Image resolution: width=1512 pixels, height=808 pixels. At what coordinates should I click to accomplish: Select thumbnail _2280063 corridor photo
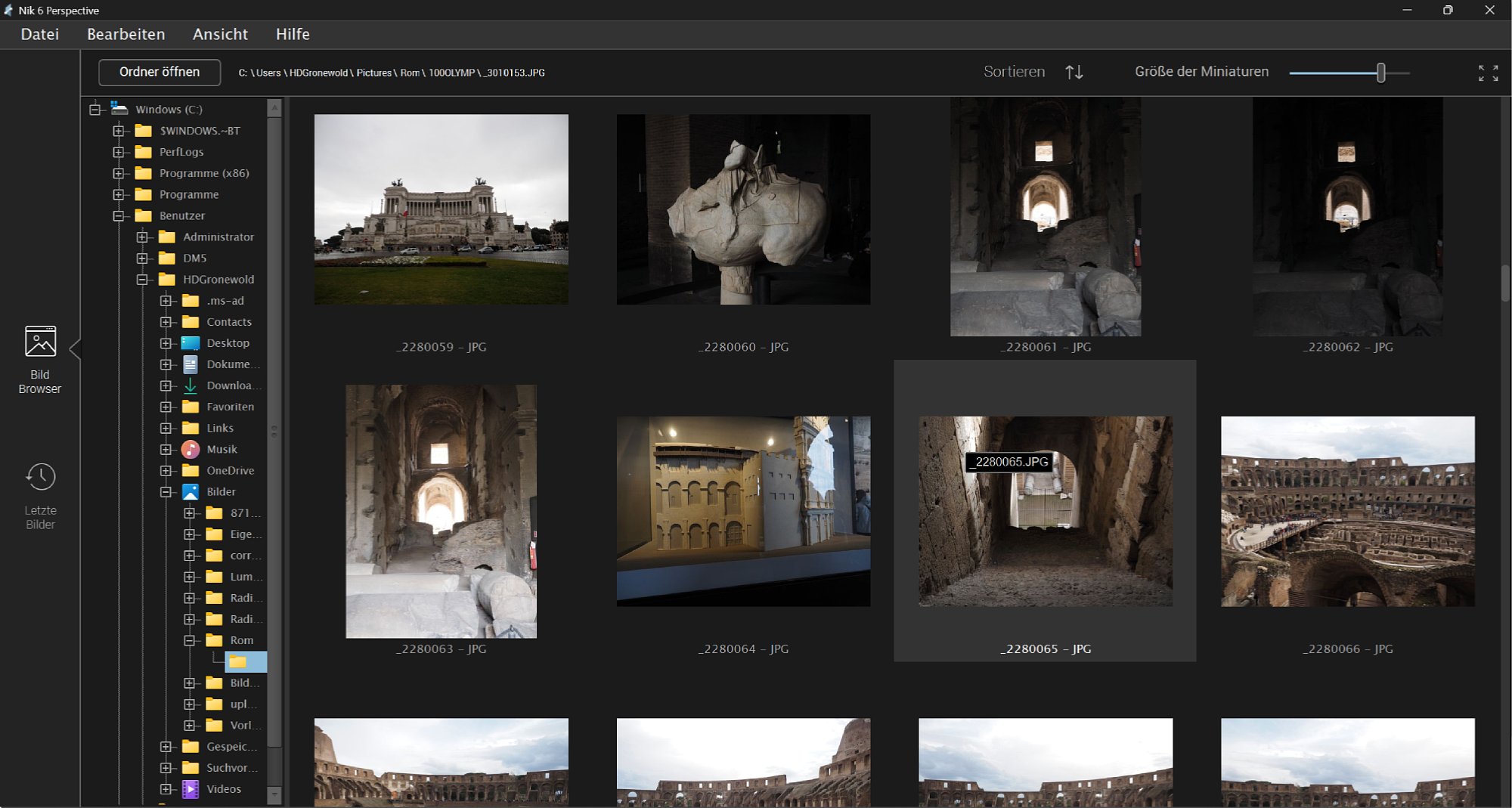coord(442,512)
